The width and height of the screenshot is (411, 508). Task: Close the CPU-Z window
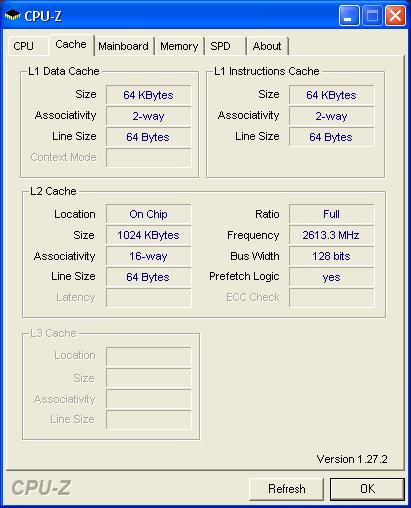tap(395, 15)
